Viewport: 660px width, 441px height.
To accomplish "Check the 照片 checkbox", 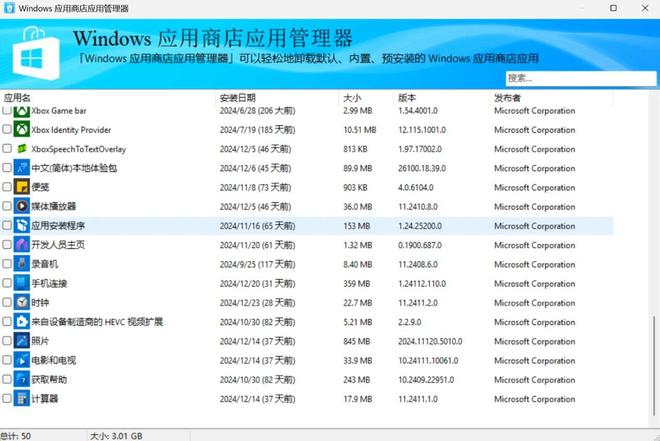I will pos(7,341).
